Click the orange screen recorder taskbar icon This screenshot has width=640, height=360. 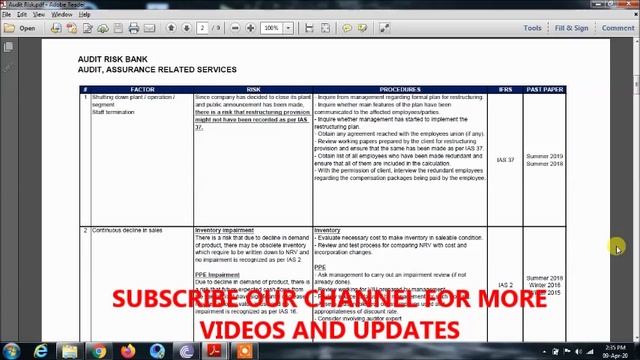pos(244,351)
